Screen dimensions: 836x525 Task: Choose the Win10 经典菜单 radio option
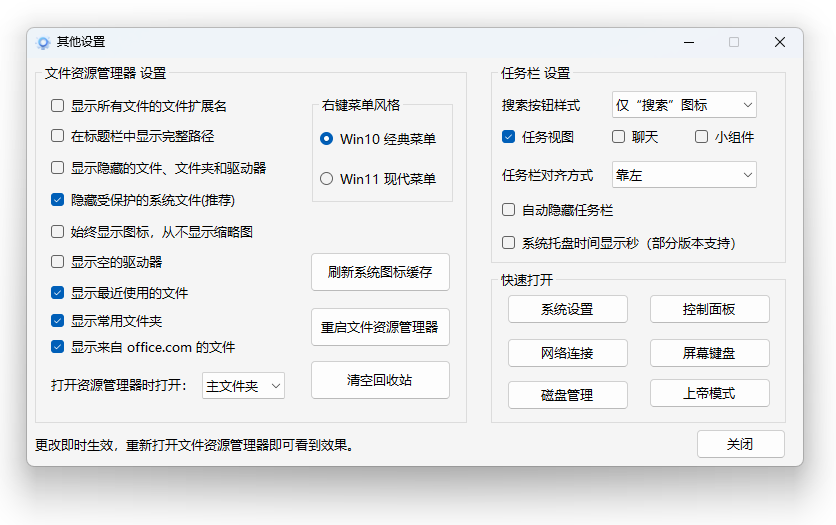click(x=326, y=139)
